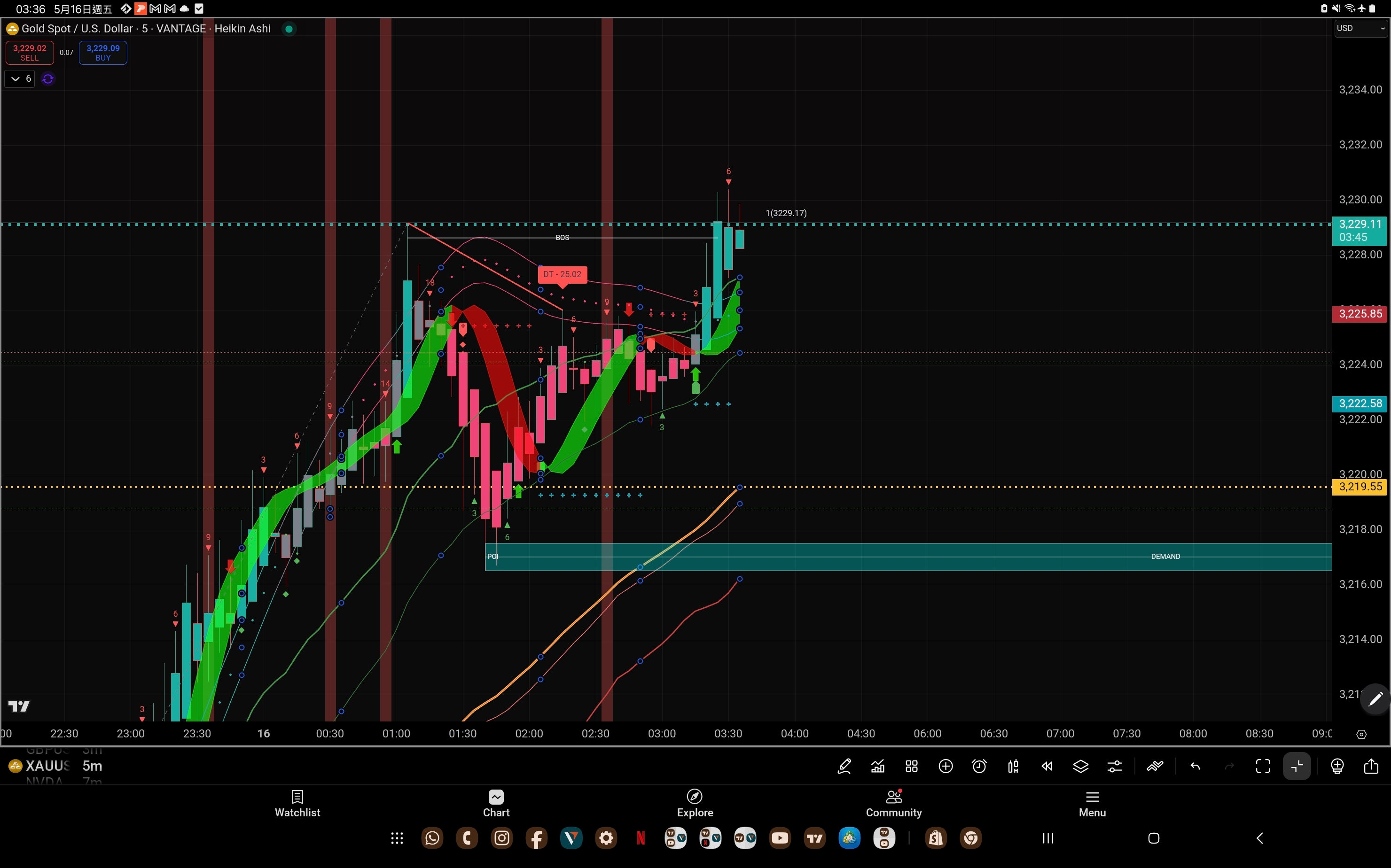The image size is (1391, 868).
Task: Open the app drawer grid icon
Action: pyautogui.click(x=397, y=838)
